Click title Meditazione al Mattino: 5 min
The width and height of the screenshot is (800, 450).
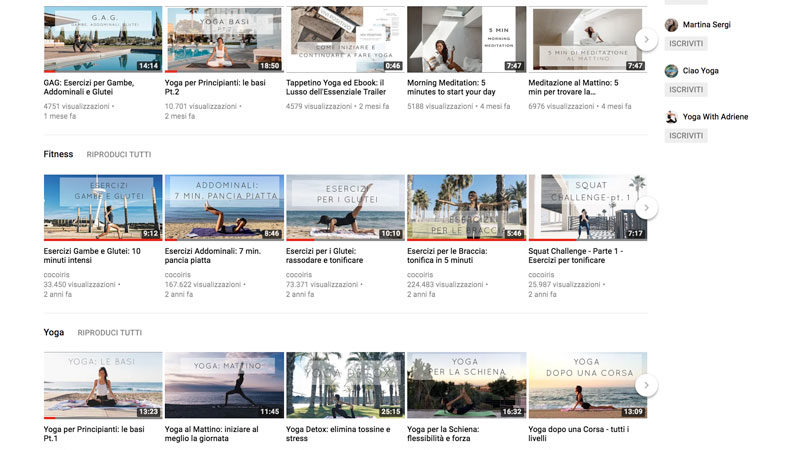point(573,87)
